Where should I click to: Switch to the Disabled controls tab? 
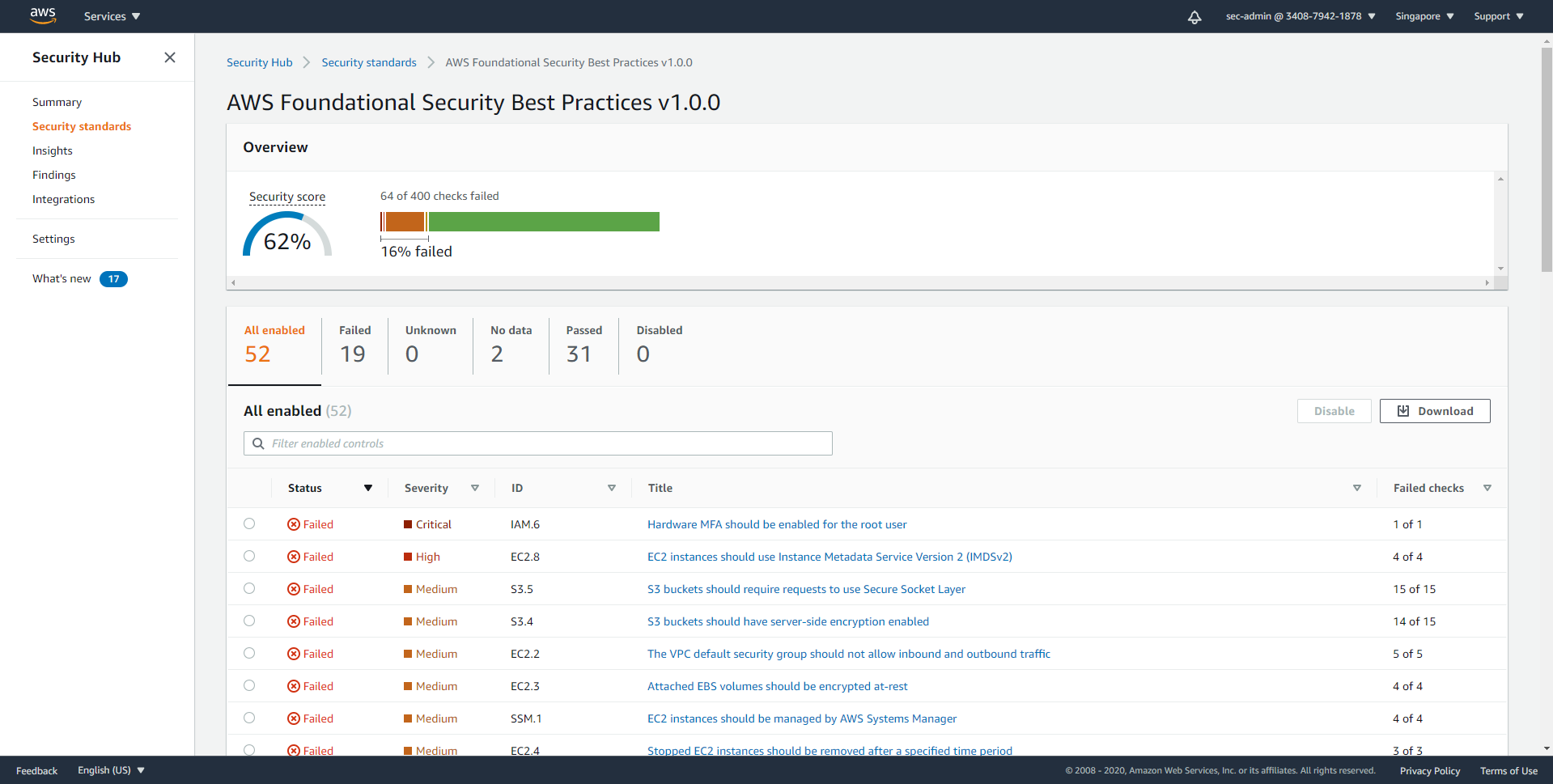(659, 345)
